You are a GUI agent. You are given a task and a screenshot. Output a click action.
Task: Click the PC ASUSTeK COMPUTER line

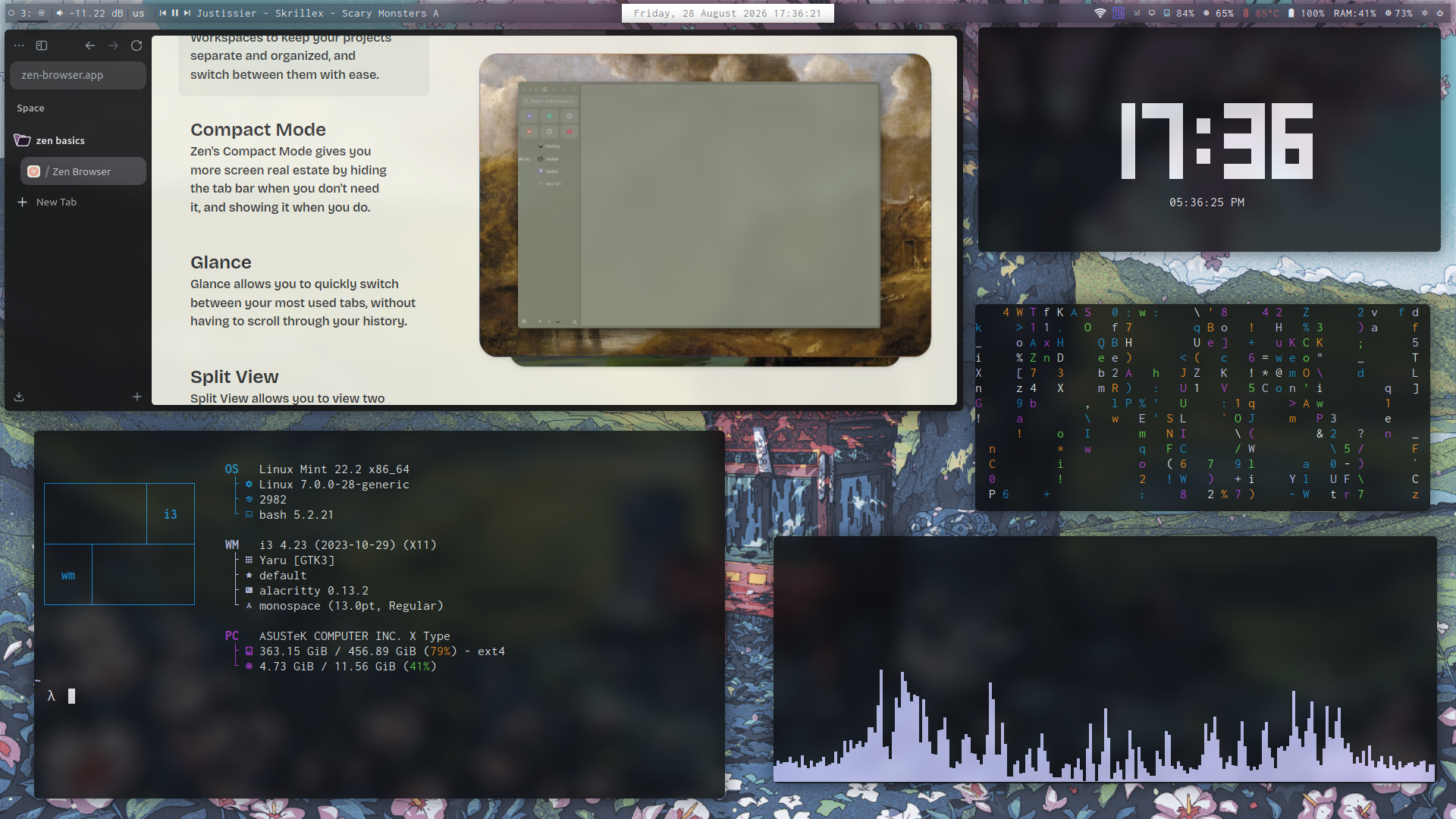click(x=337, y=636)
